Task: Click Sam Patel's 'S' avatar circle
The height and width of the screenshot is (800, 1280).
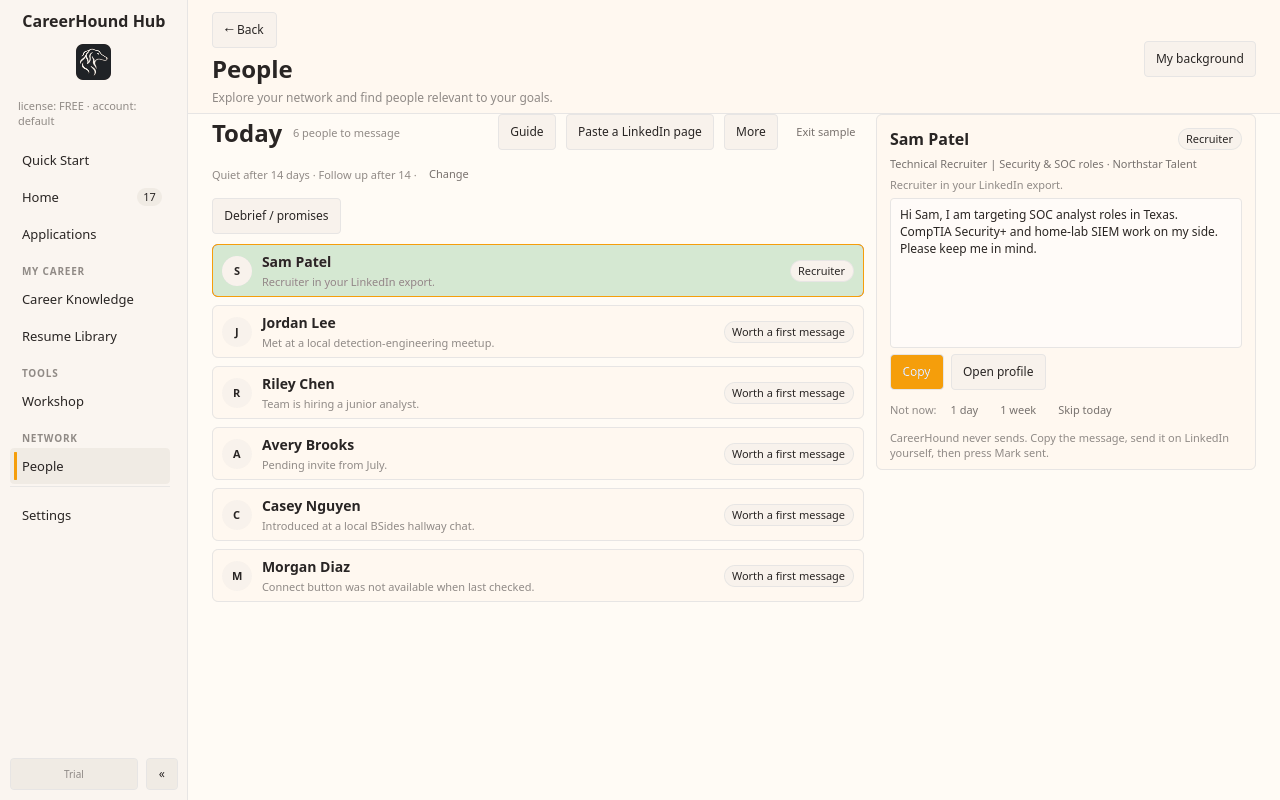Action: tap(237, 271)
